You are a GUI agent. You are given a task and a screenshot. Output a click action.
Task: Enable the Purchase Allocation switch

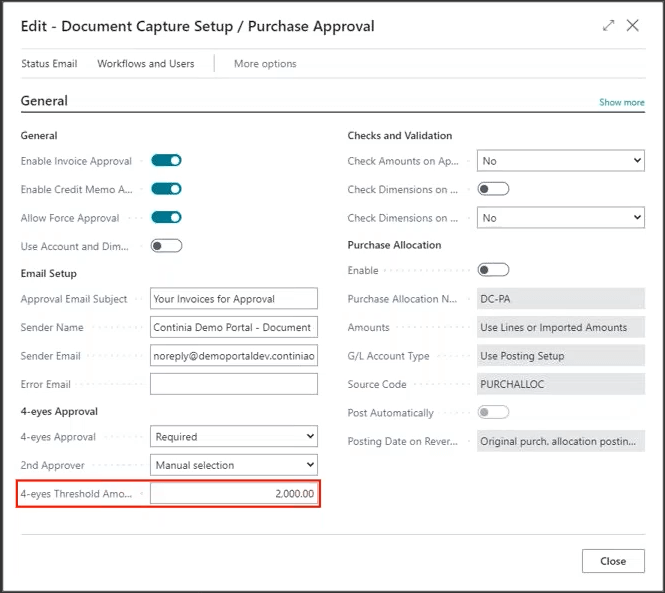click(493, 270)
